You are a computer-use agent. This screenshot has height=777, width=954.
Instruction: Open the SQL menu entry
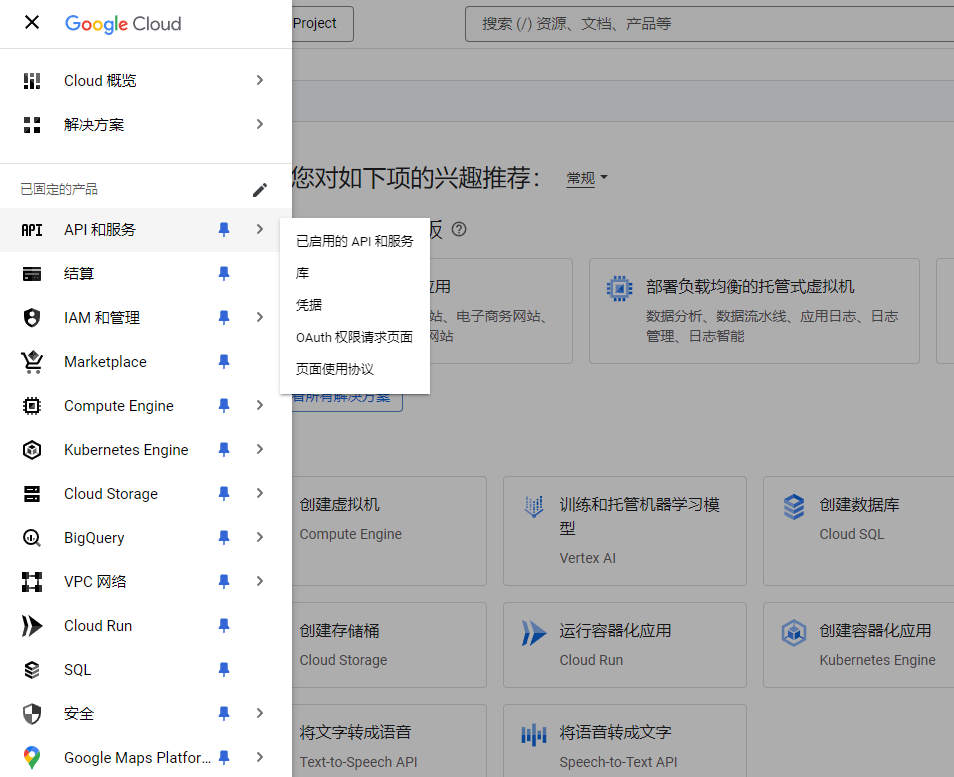146,670
